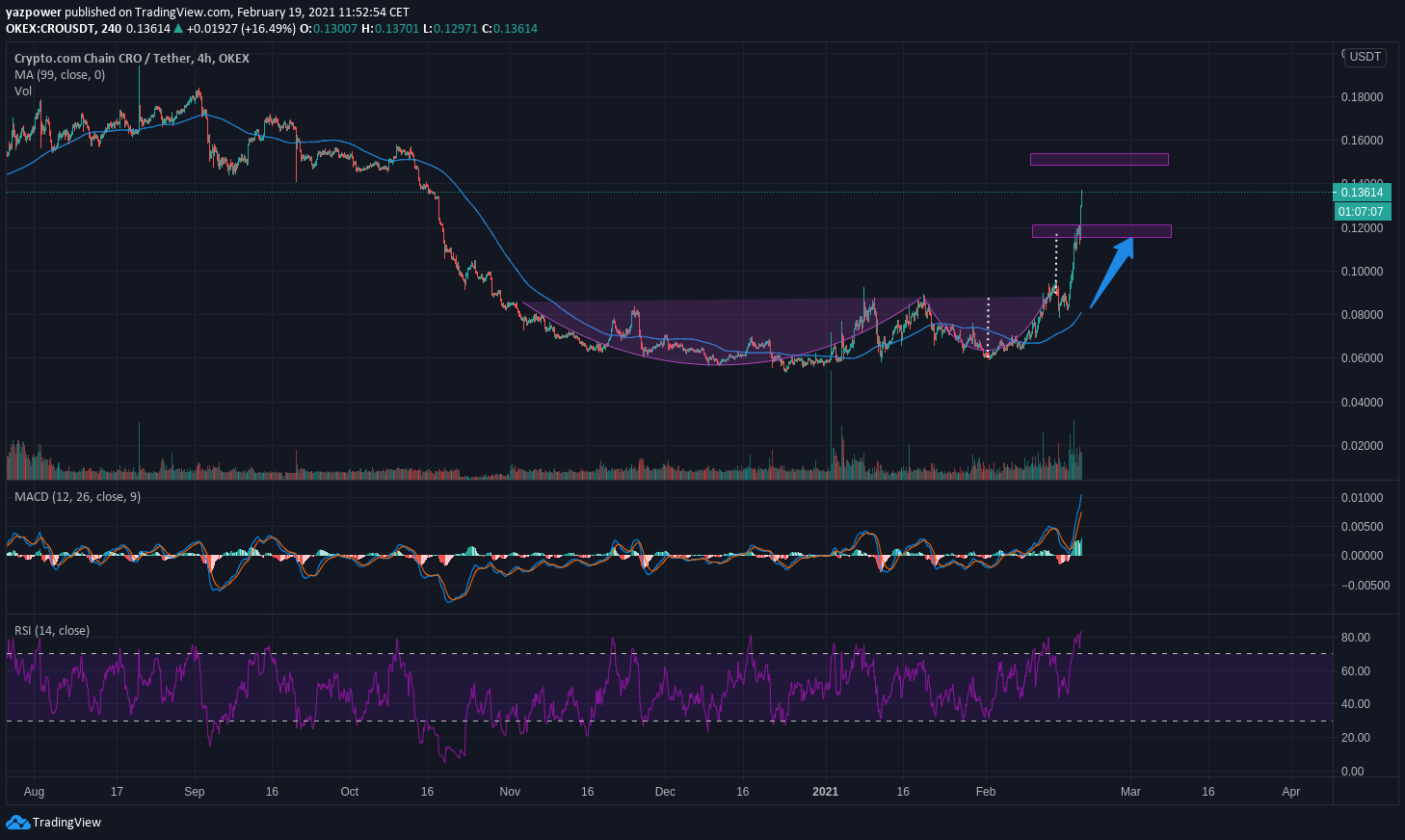This screenshot has height=840, width=1405.
Task: Click the Sep date label on time axis
Action: click(x=194, y=792)
